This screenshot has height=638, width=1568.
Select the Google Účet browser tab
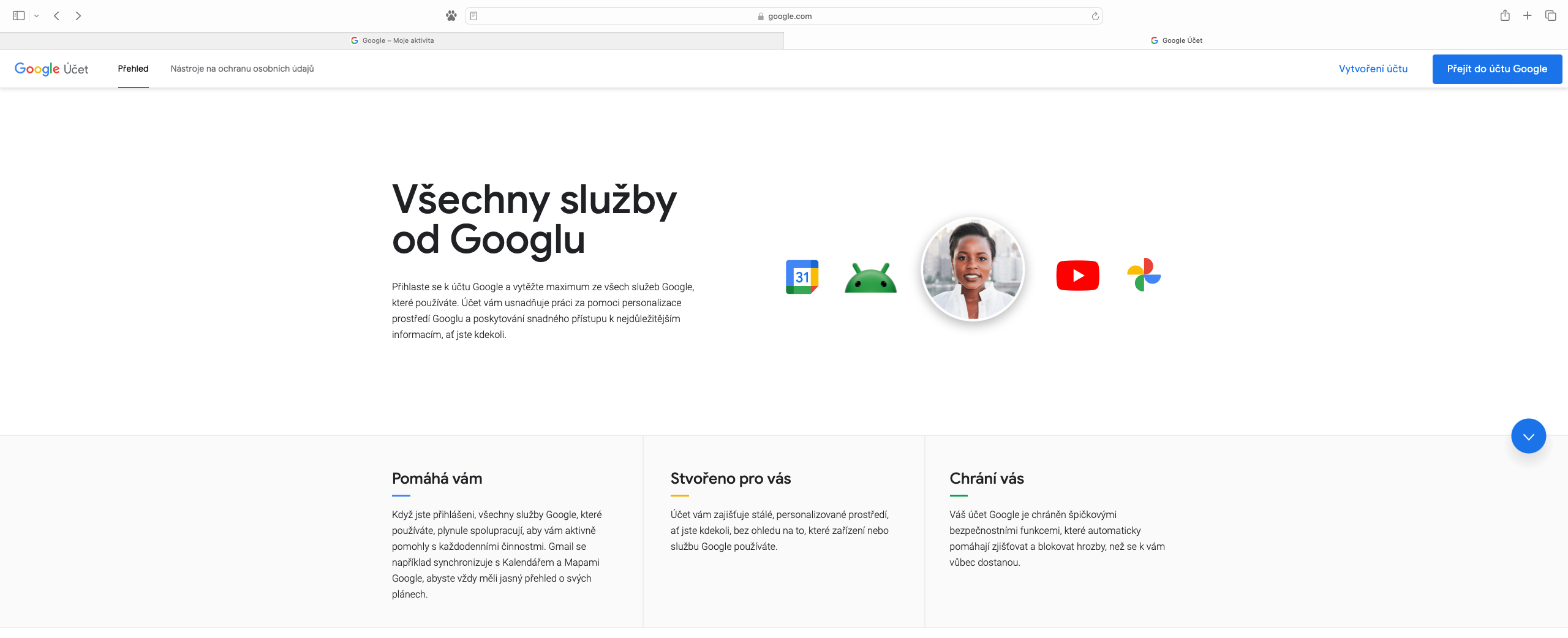click(1176, 40)
